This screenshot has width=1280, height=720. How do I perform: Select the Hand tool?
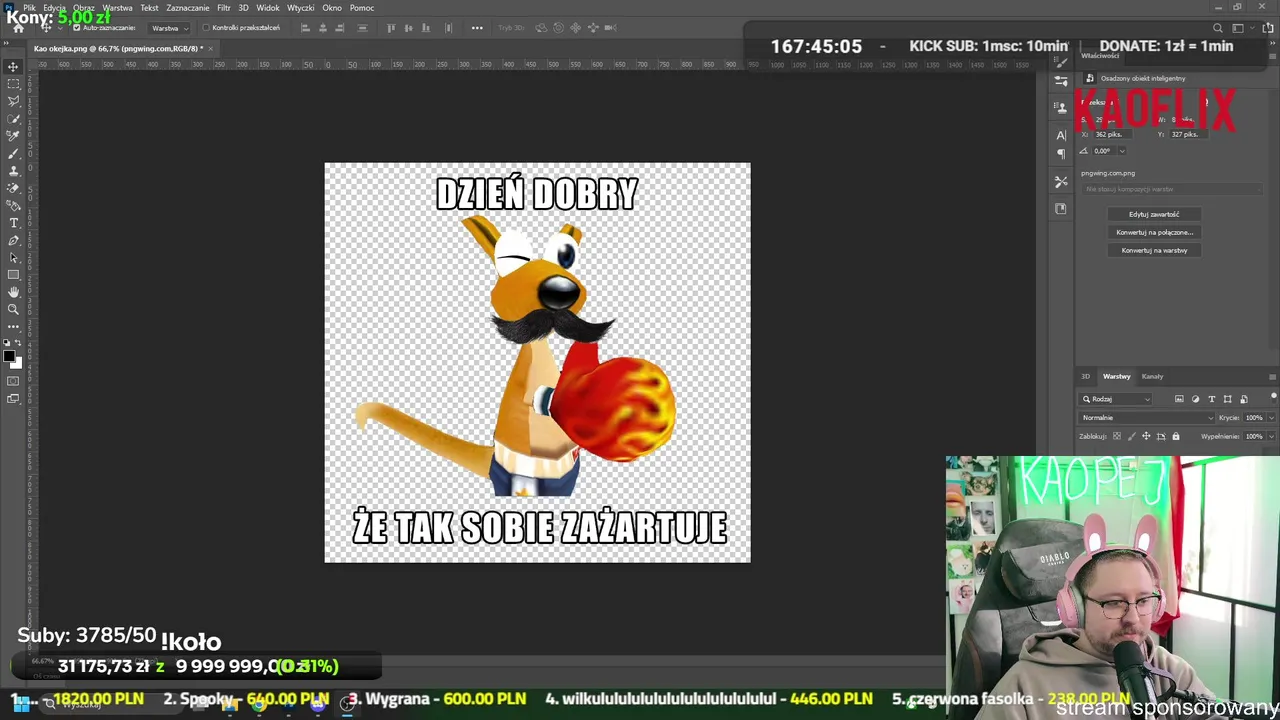(13, 292)
